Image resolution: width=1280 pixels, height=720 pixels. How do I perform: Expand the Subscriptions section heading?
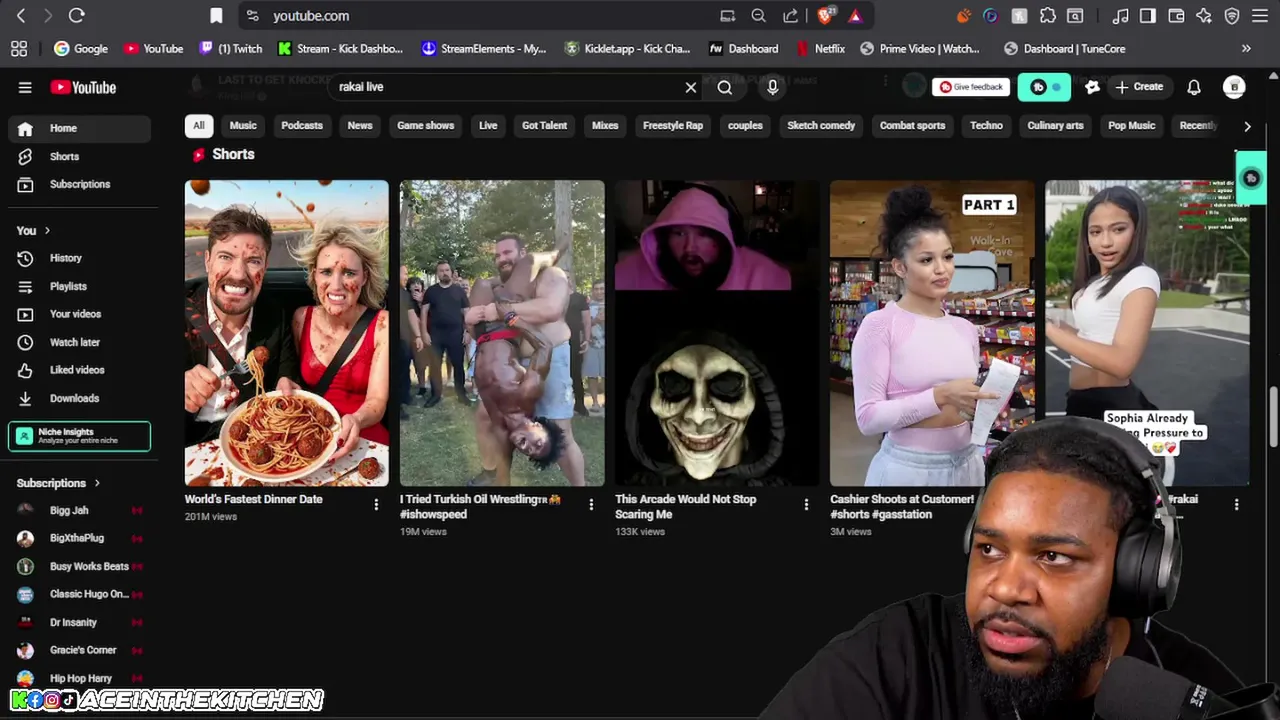click(59, 483)
